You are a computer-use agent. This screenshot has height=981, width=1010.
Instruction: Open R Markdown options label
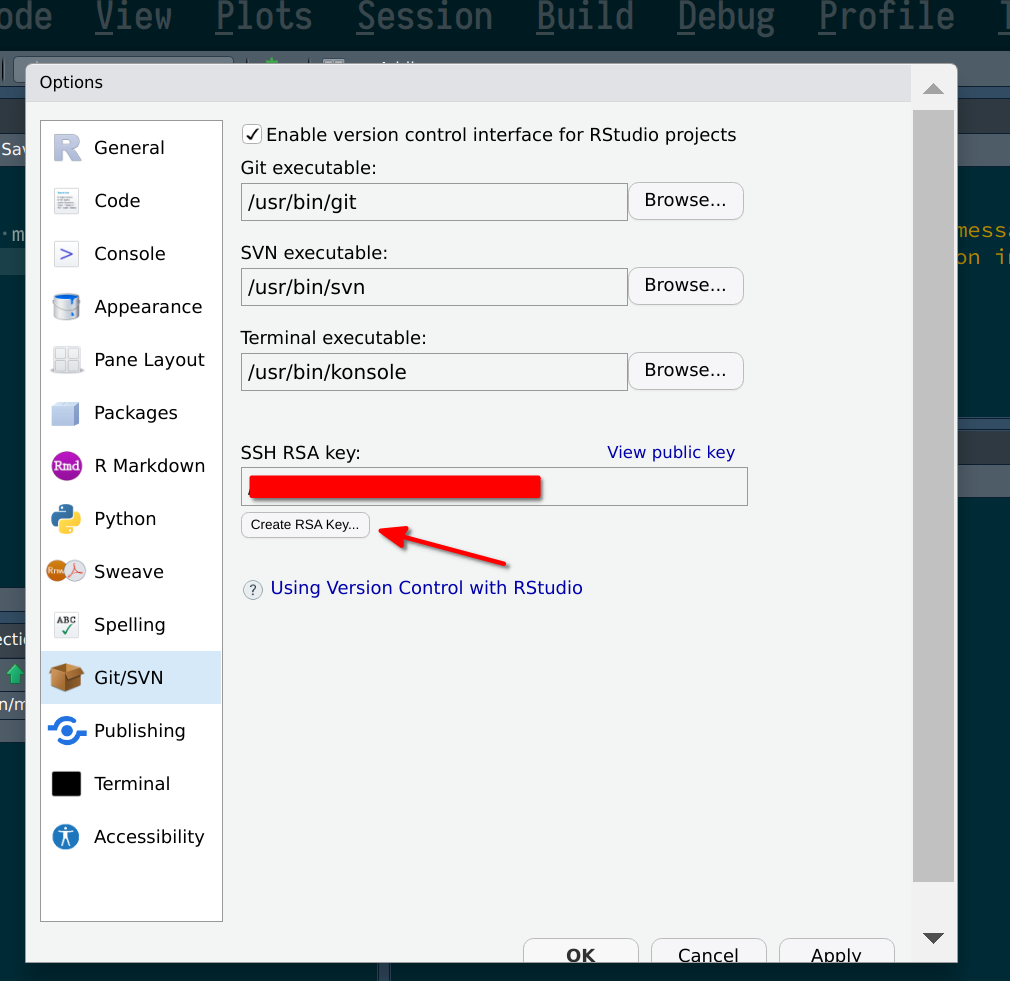(149, 466)
